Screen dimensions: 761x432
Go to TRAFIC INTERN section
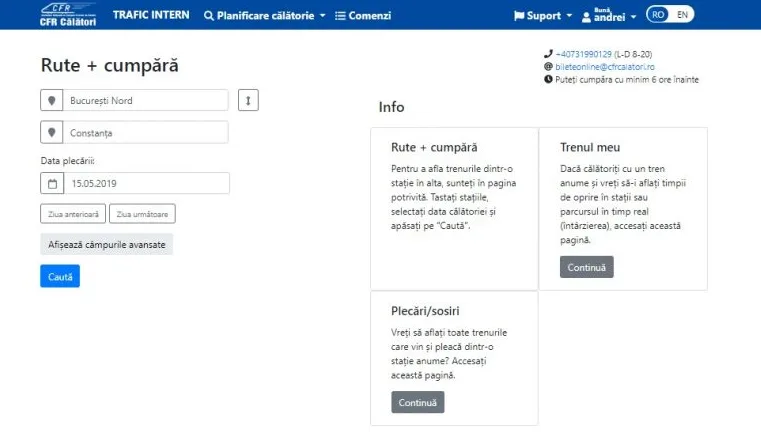pos(151,16)
